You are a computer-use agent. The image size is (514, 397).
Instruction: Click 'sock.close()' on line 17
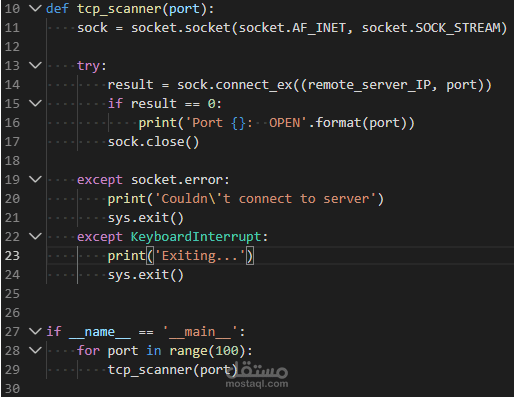(x=153, y=142)
